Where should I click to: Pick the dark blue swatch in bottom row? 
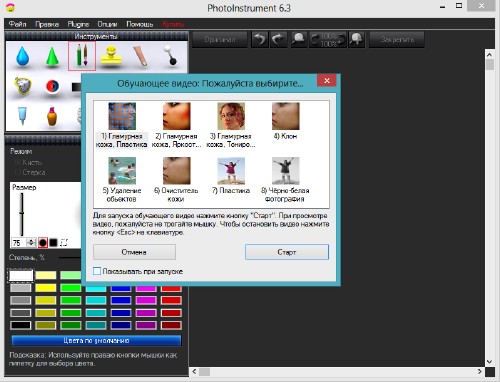pos(121,325)
